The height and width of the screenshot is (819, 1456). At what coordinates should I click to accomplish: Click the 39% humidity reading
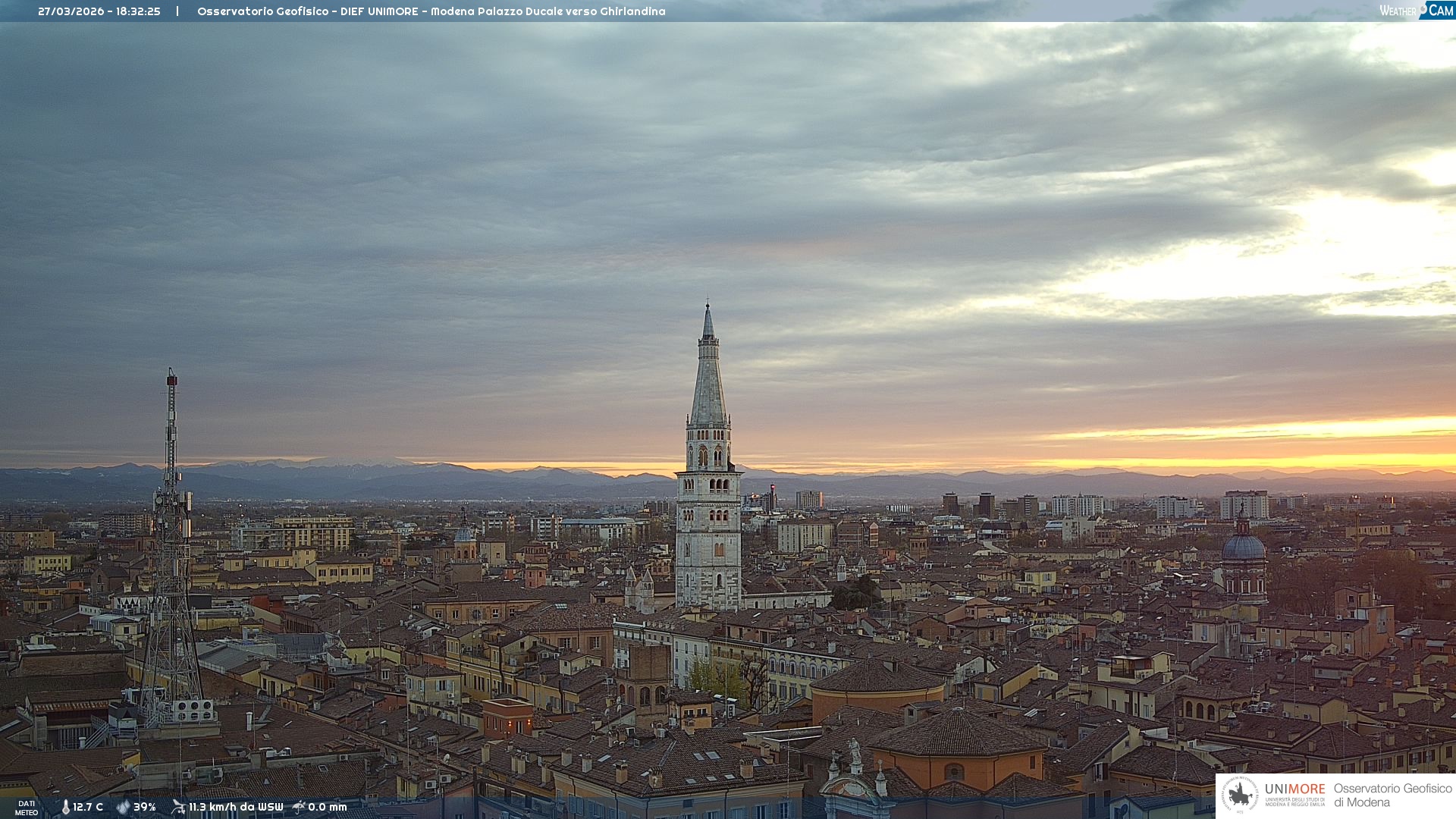pyautogui.click(x=145, y=807)
